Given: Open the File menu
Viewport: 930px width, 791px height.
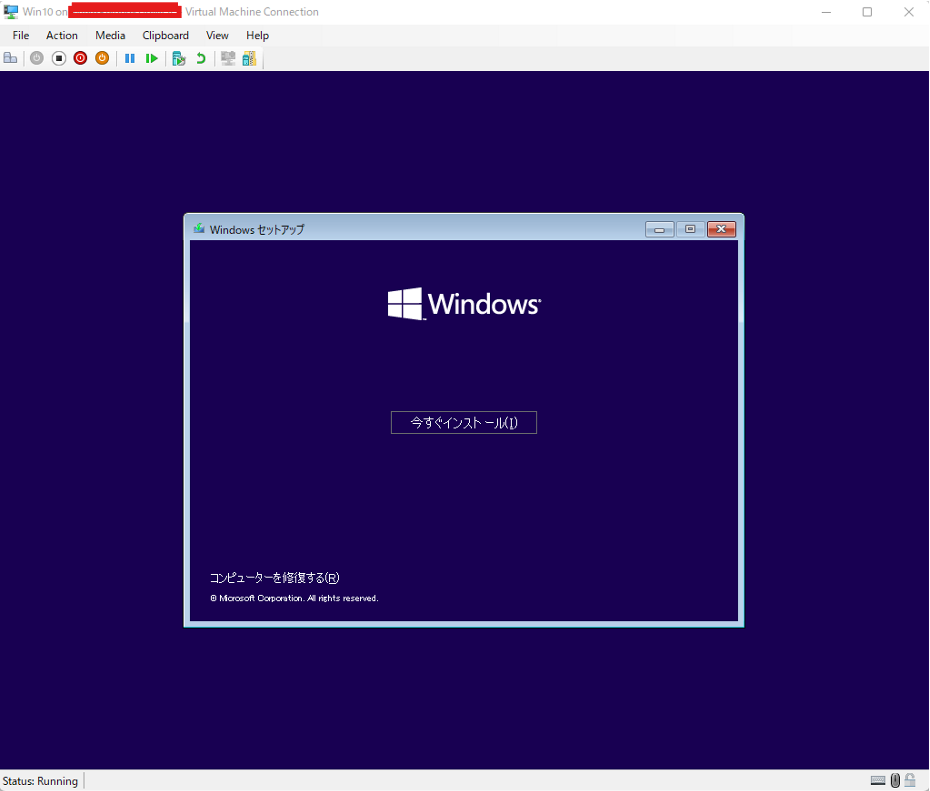Looking at the screenshot, I should click(x=21, y=36).
